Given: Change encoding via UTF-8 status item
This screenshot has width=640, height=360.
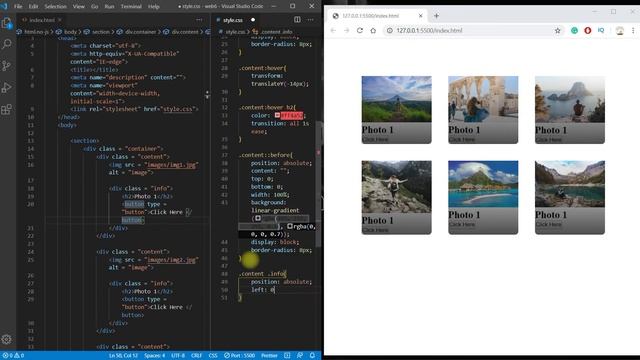Looking at the screenshot, I should coord(178,356).
